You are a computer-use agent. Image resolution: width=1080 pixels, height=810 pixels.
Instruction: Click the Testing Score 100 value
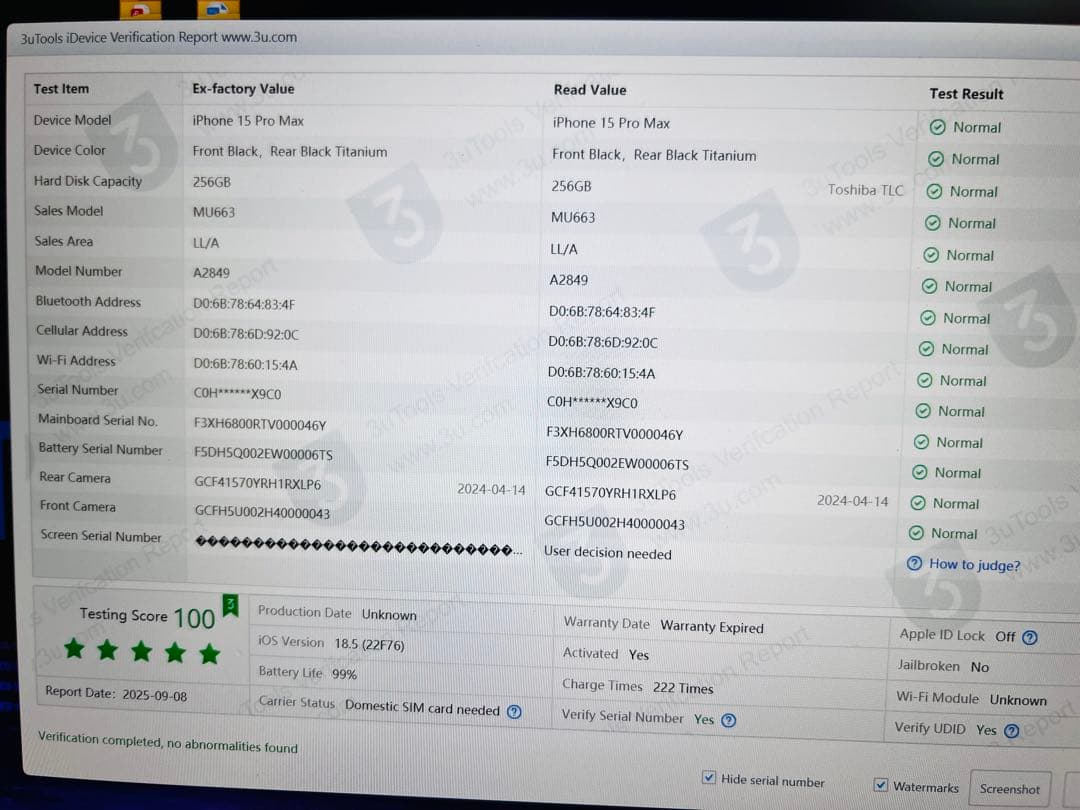194,618
